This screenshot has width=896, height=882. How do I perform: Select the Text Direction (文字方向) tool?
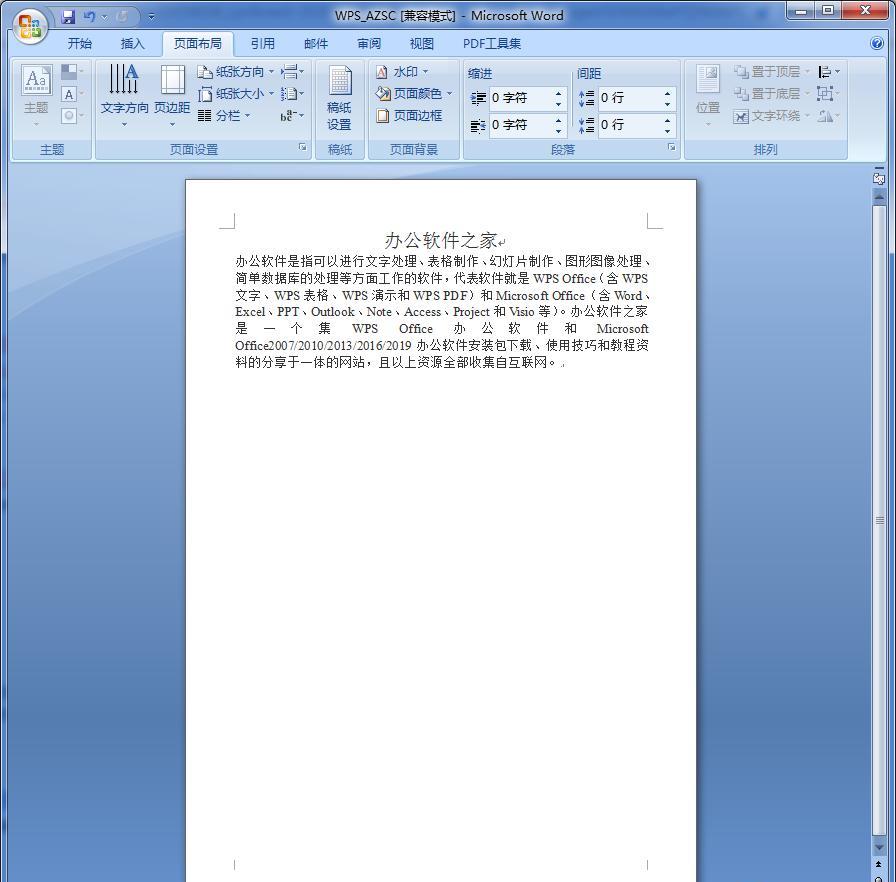124,95
